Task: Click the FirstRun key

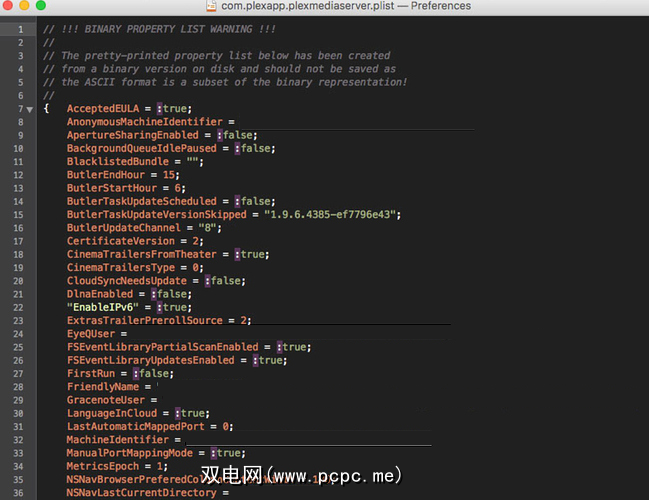Action: pyautogui.click(x=91, y=373)
